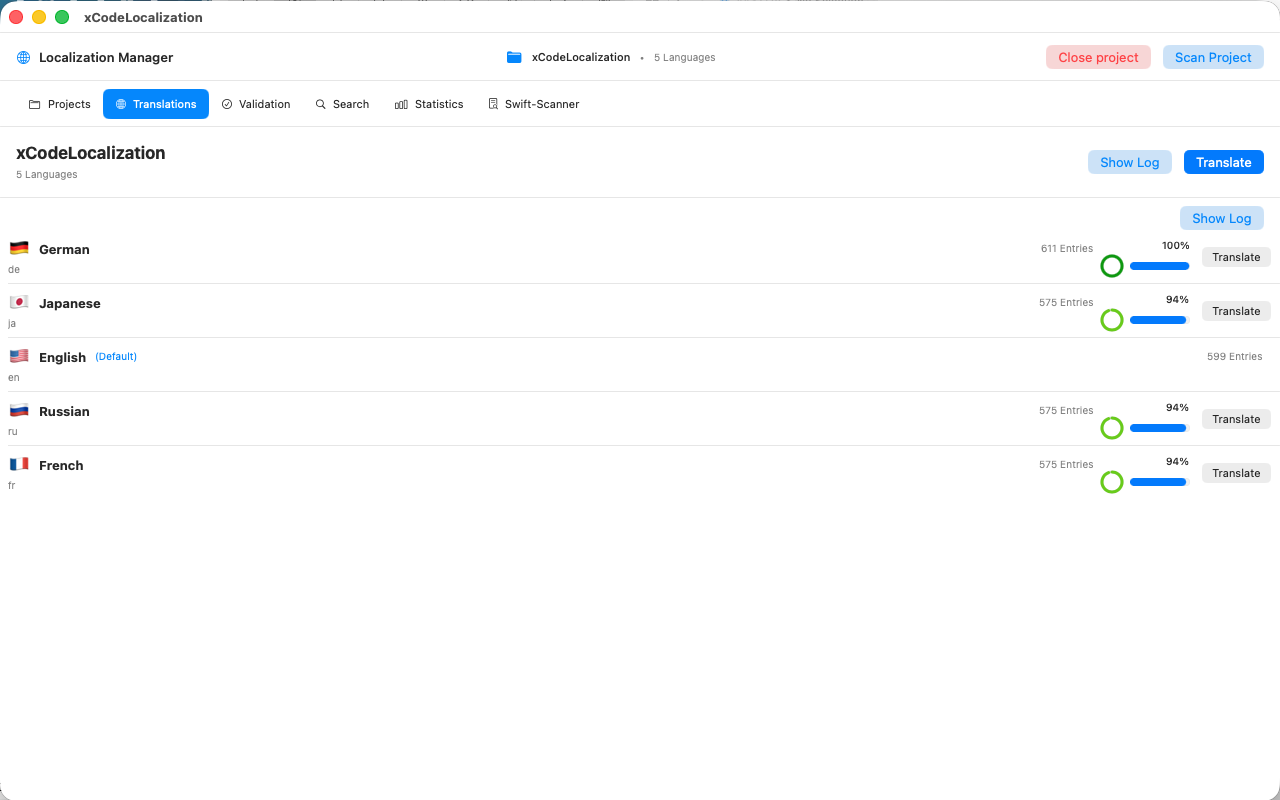Open the Projects tab

tap(59, 103)
